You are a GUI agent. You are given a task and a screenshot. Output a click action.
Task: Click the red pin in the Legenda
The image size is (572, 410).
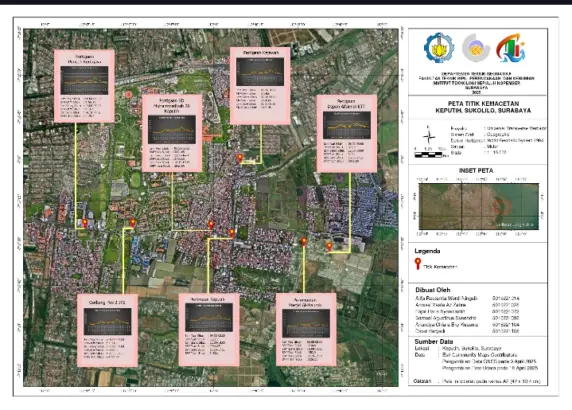tap(418, 263)
